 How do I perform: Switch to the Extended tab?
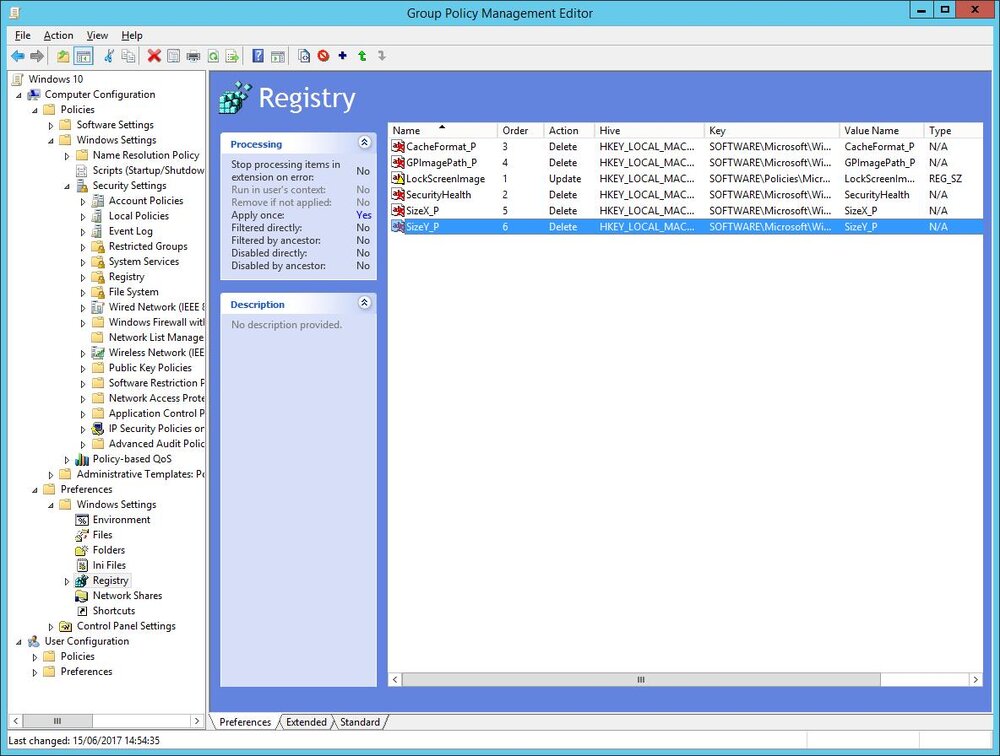tap(306, 722)
